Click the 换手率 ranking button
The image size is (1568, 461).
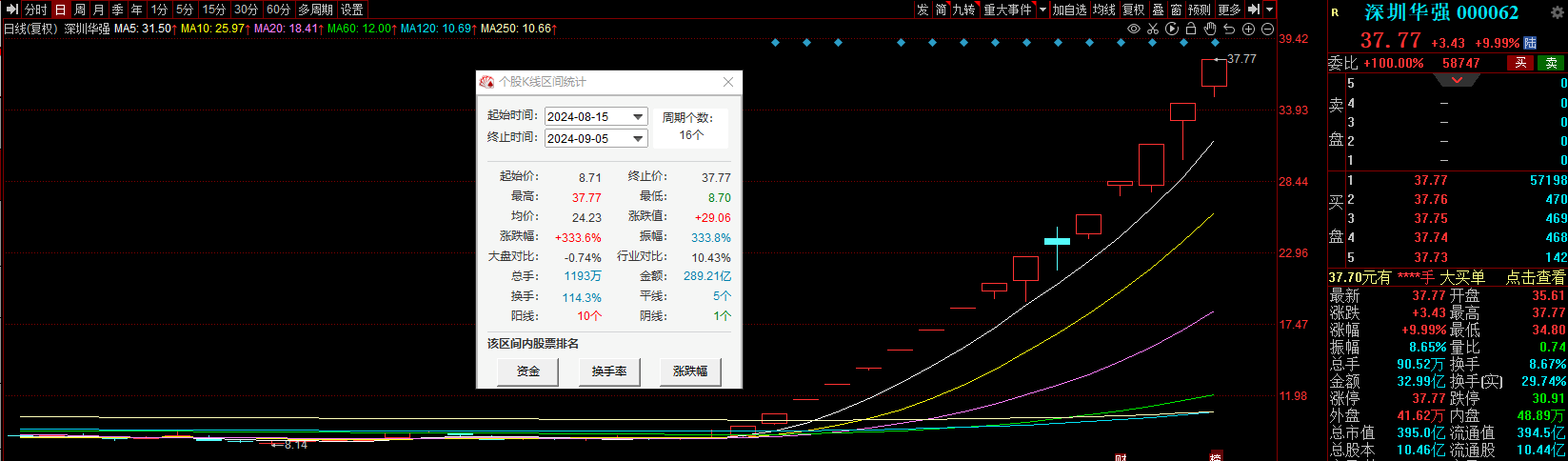[609, 371]
